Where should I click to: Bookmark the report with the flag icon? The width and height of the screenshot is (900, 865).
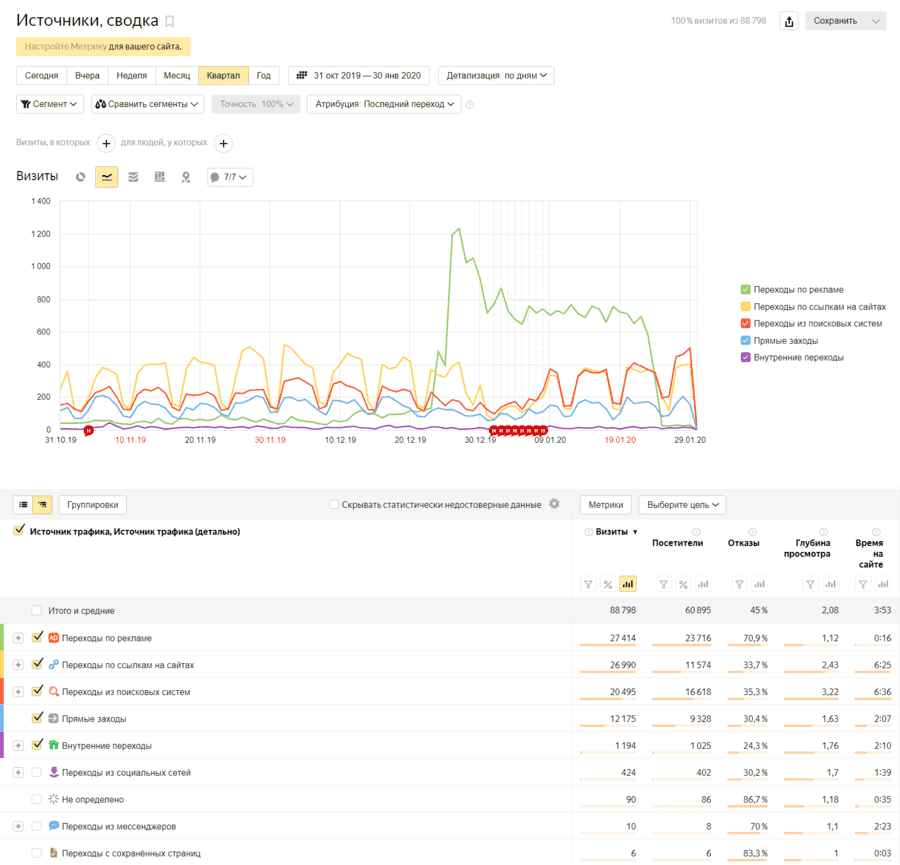[170, 21]
